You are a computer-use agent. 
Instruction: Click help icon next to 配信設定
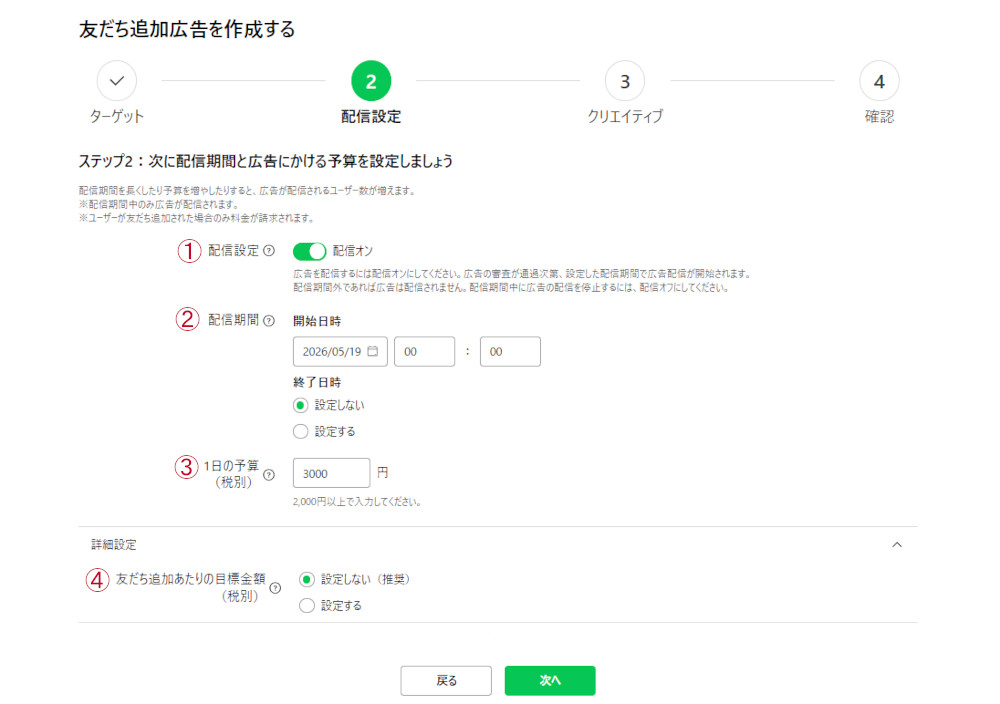pos(269,251)
